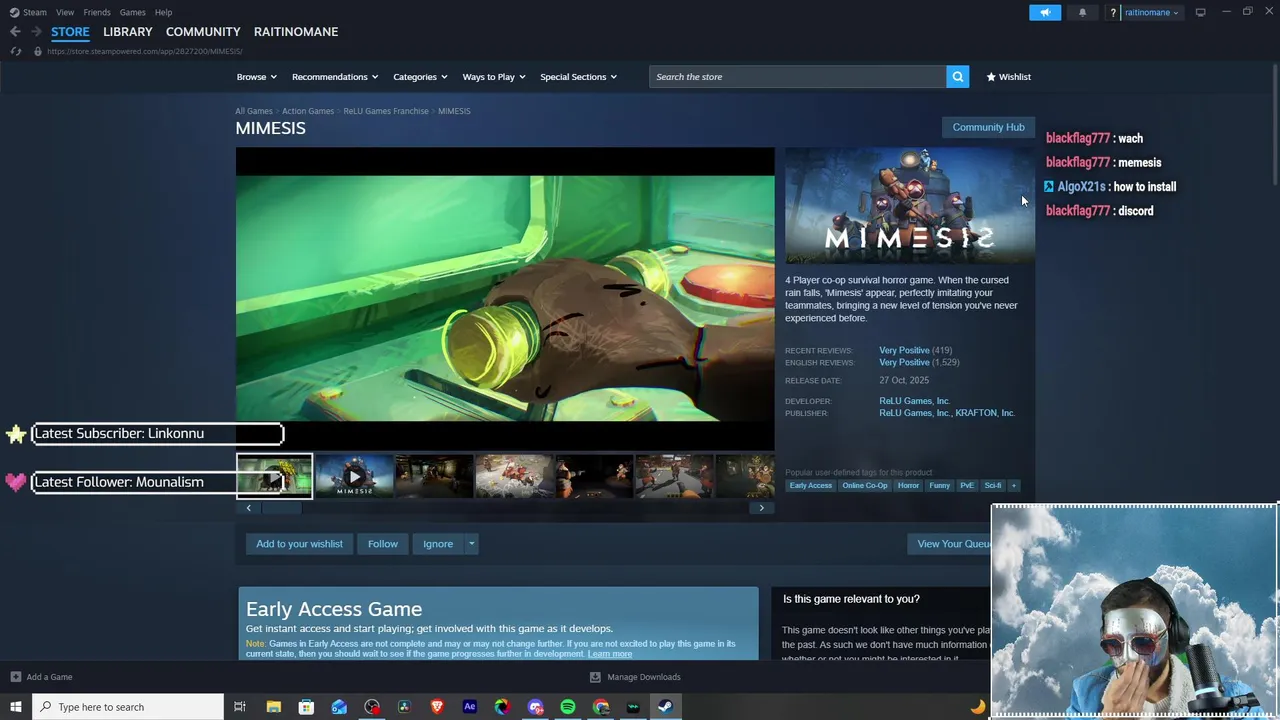The width and height of the screenshot is (1280, 720).
Task: Click the question-mark profile avatar
Action: tap(1113, 13)
